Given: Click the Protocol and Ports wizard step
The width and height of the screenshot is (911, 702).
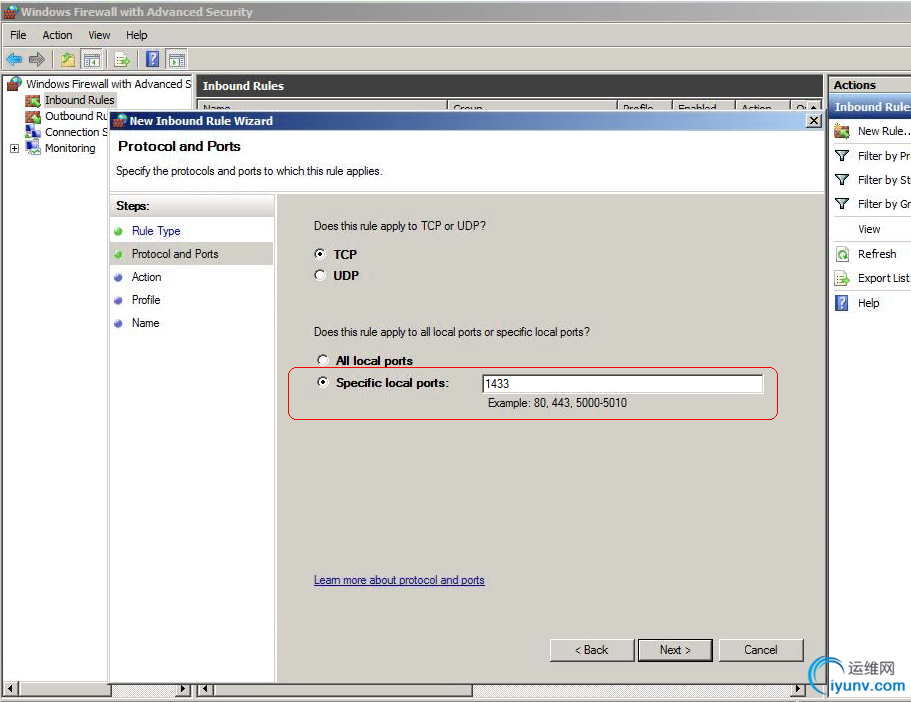Looking at the screenshot, I should (175, 254).
